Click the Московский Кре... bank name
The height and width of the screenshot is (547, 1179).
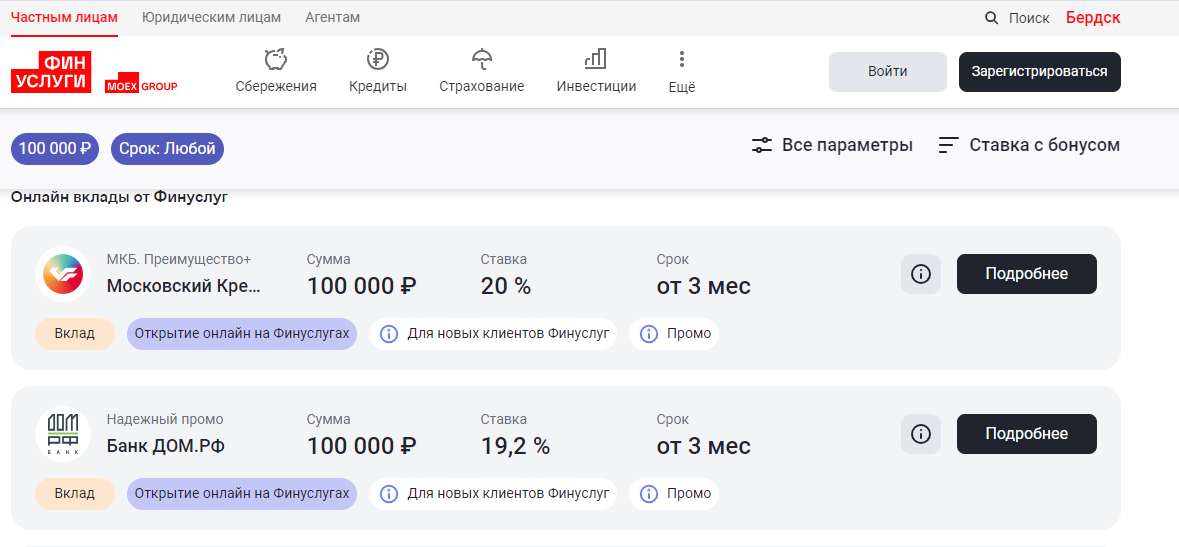(184, 286)
